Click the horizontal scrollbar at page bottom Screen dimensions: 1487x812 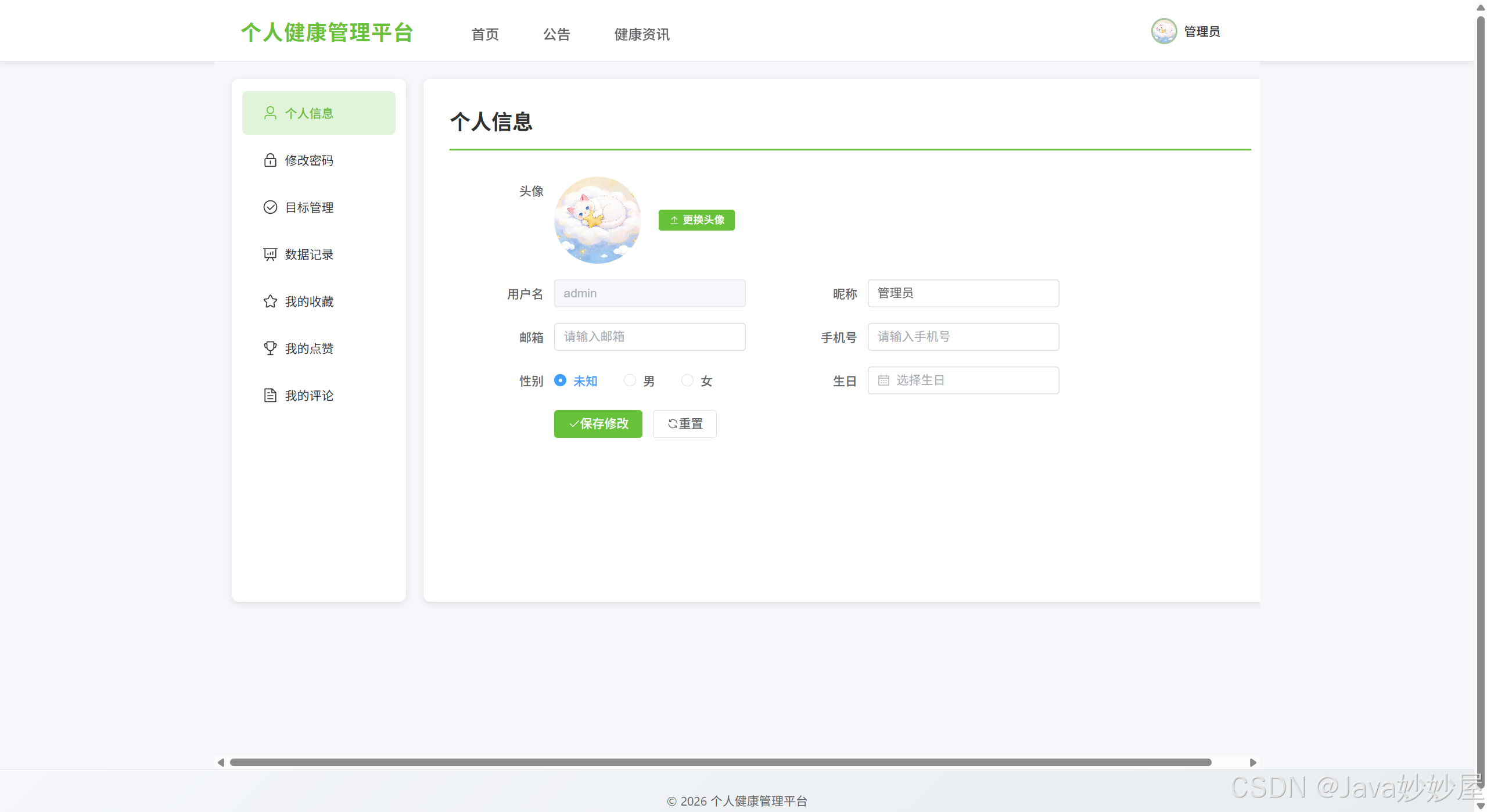[720, 762]
